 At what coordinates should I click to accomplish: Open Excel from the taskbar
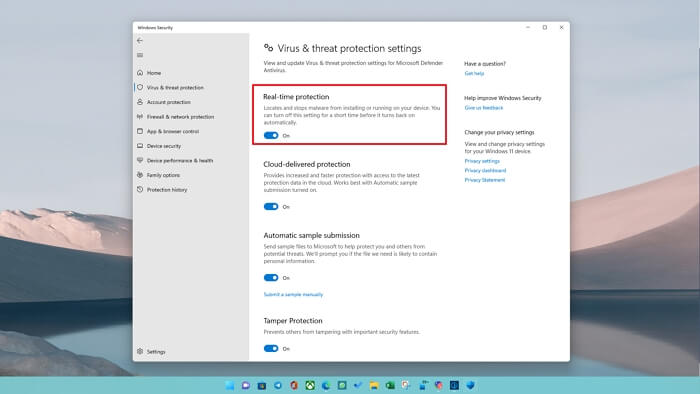pos(390,385)
